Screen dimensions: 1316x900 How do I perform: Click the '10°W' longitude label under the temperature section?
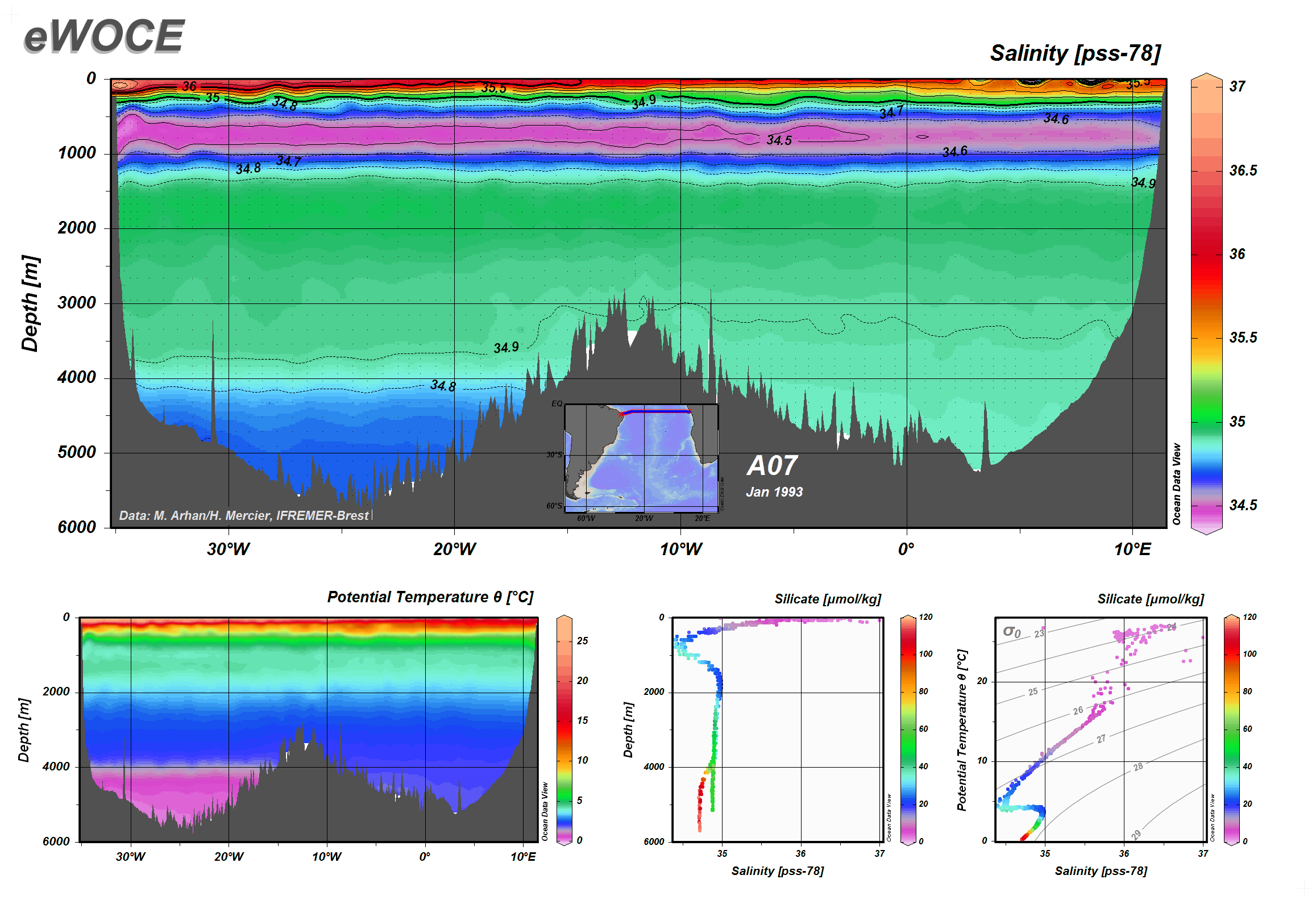point(327,857)
